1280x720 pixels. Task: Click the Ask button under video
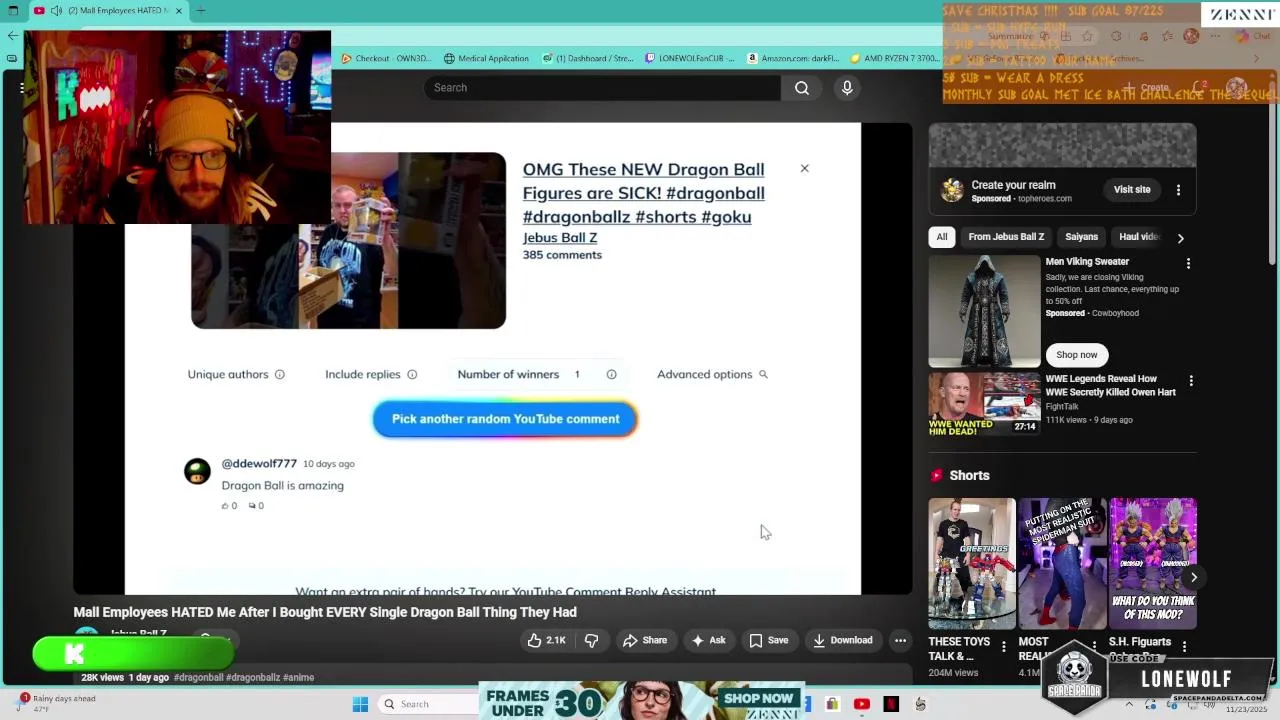(708, 640)
